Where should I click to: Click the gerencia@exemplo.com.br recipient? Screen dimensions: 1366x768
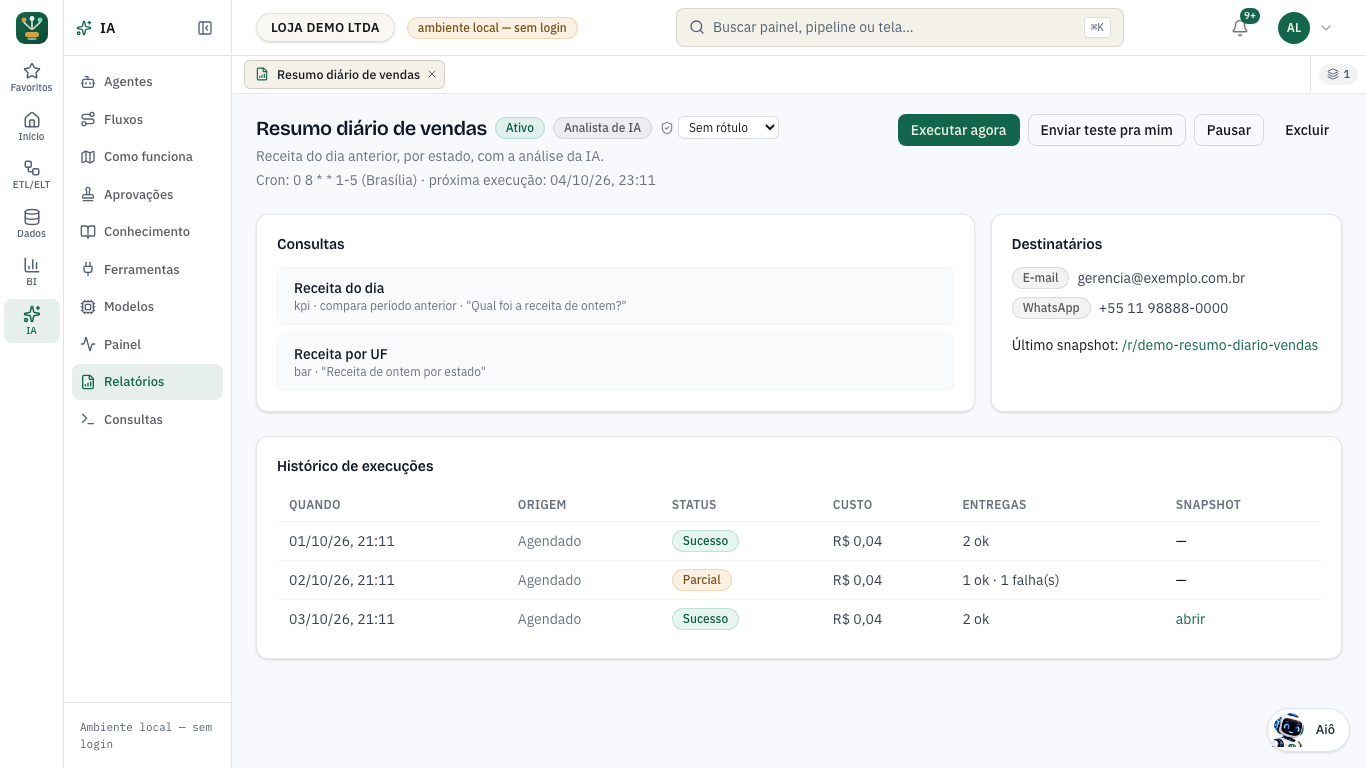click(x=1161, y=278)
